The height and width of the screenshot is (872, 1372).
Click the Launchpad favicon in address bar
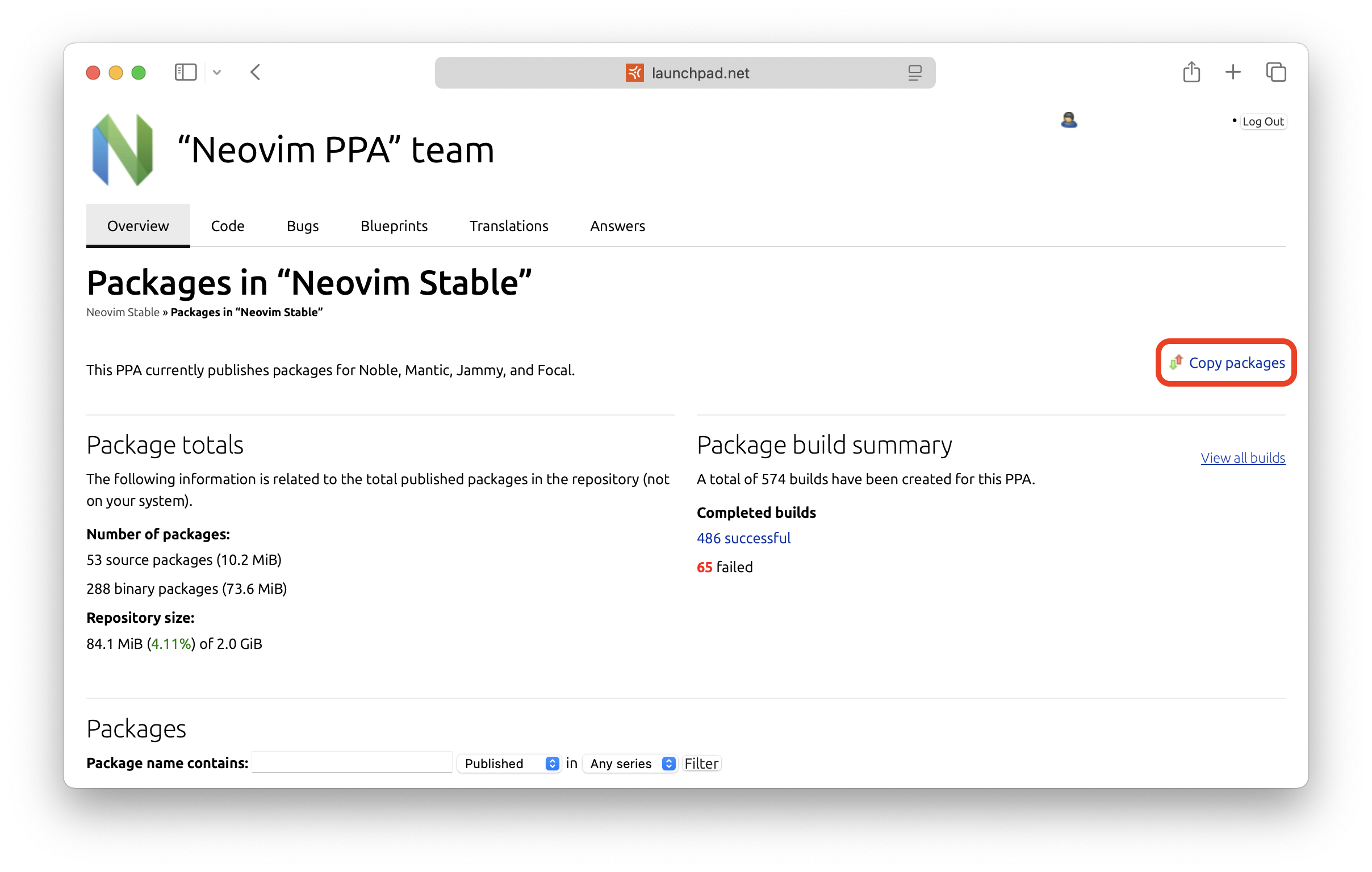[634, 73]
